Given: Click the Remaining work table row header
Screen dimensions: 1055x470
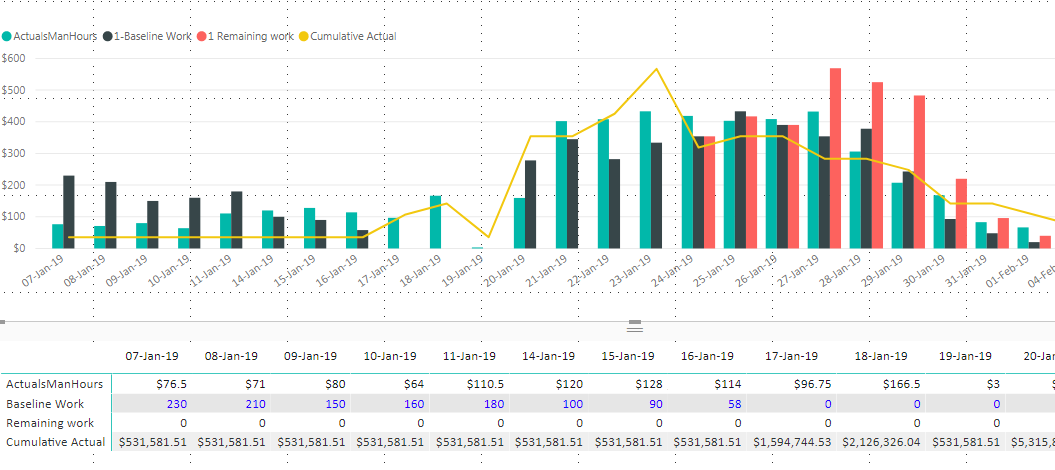Looking at the screenshot, I should tap(50, 423).
